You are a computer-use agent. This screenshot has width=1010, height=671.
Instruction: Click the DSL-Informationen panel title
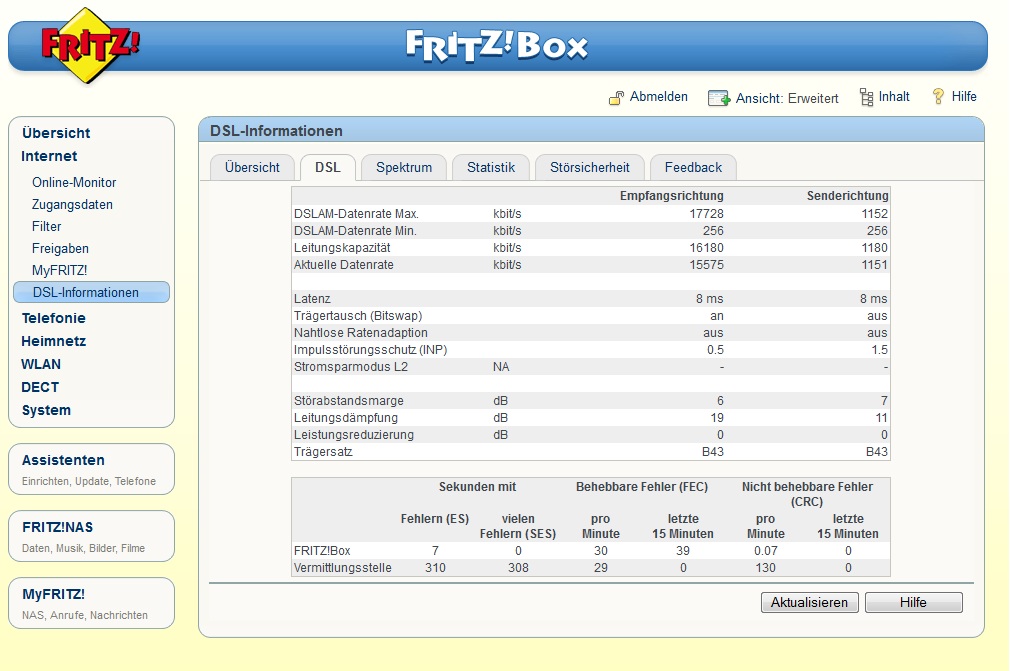pos(276,131)
